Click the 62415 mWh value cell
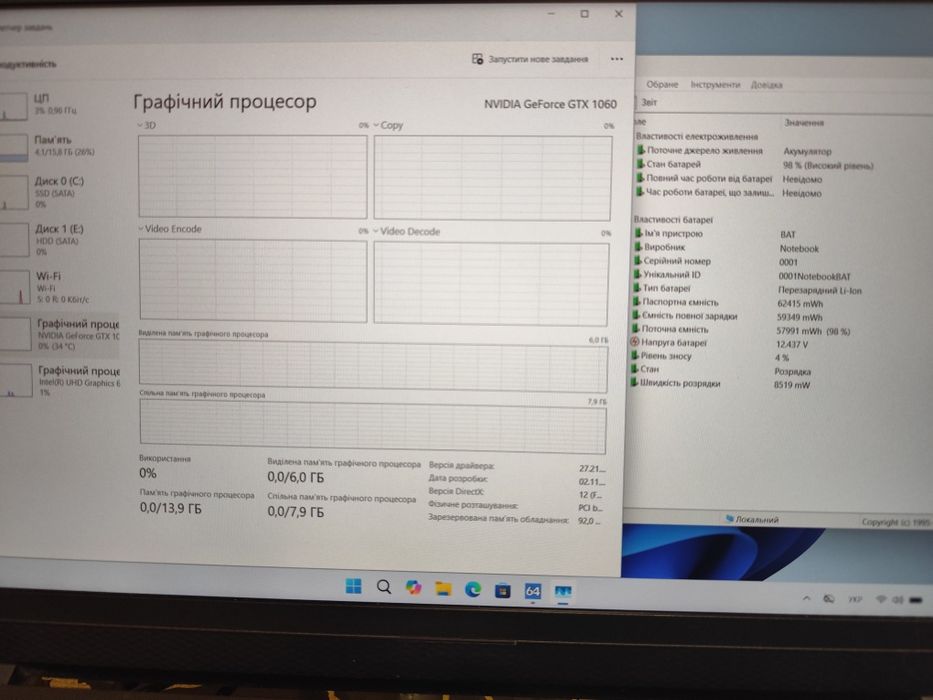The width and height of the screenshot is (933, 700). coord(800,304)
